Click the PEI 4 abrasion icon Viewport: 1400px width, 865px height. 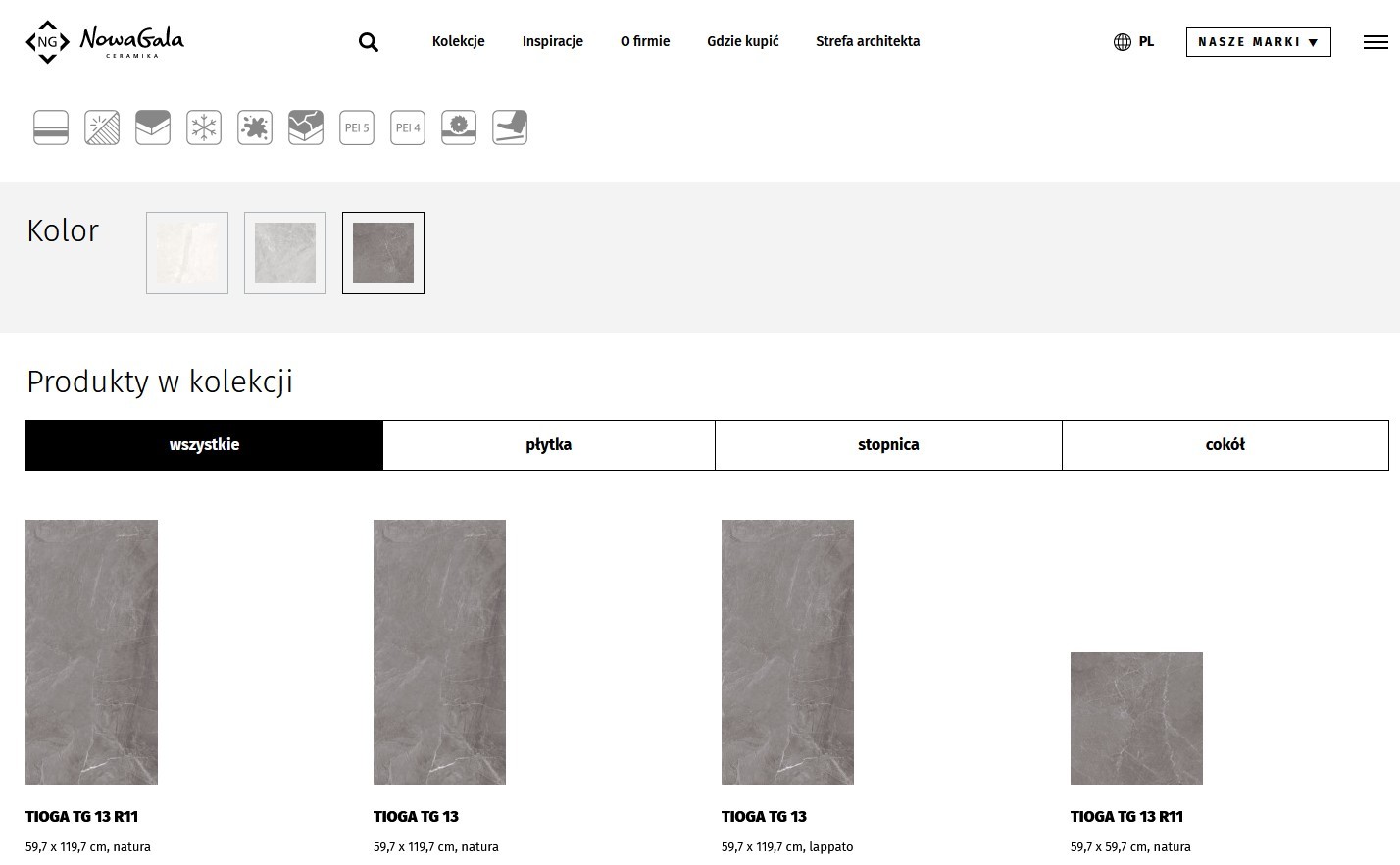click(408, 127)
